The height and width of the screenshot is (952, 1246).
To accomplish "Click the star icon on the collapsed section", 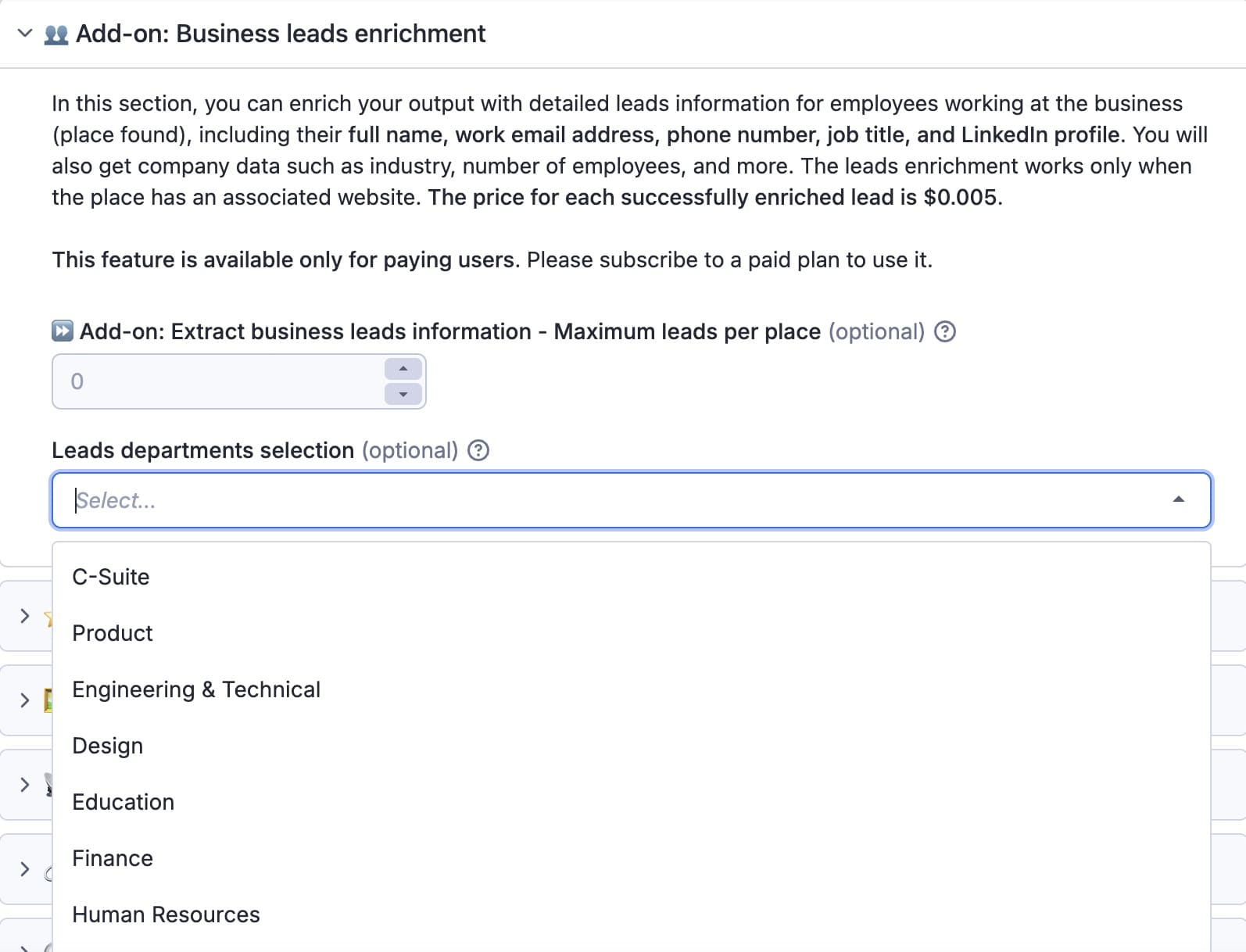I will [49, 617].
